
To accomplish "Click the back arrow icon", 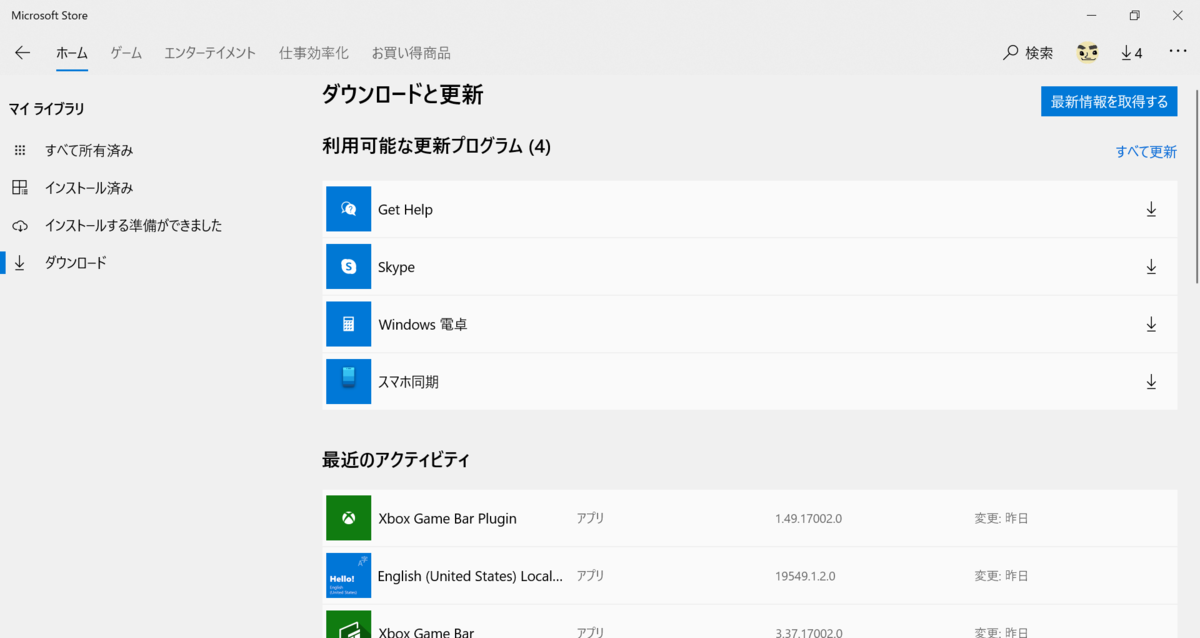I will click(23, 53).
